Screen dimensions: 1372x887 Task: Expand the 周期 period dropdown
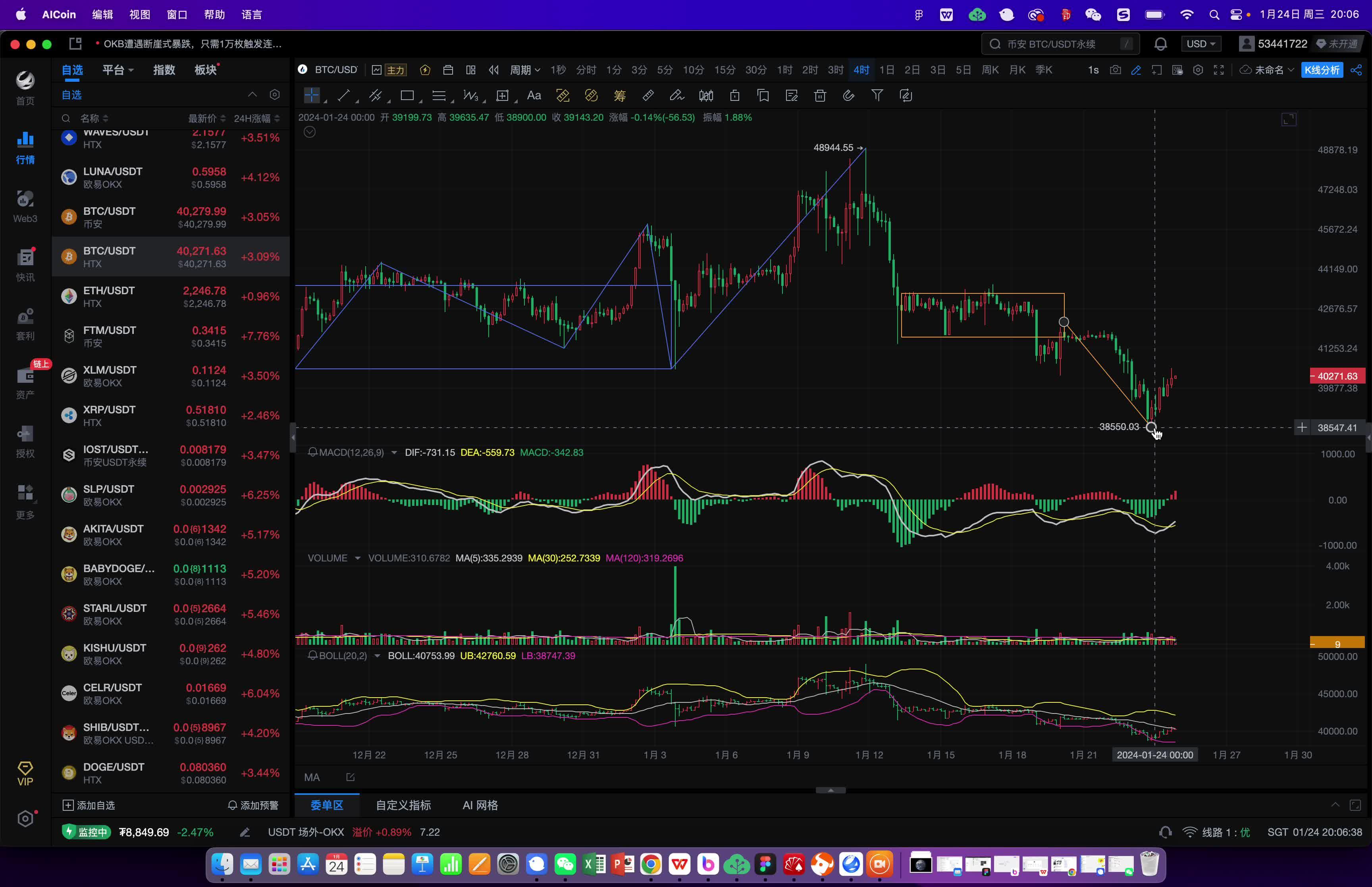pos(524,70)
